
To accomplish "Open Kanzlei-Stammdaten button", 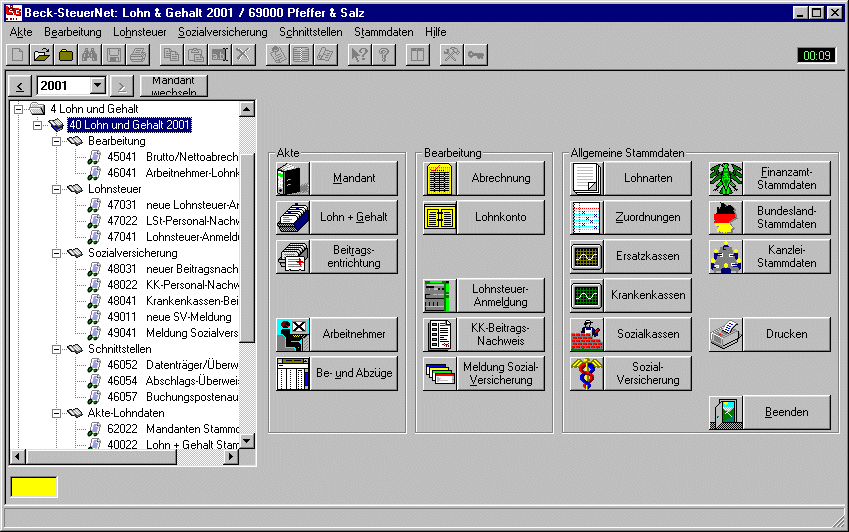I will (x=787, y=256).
